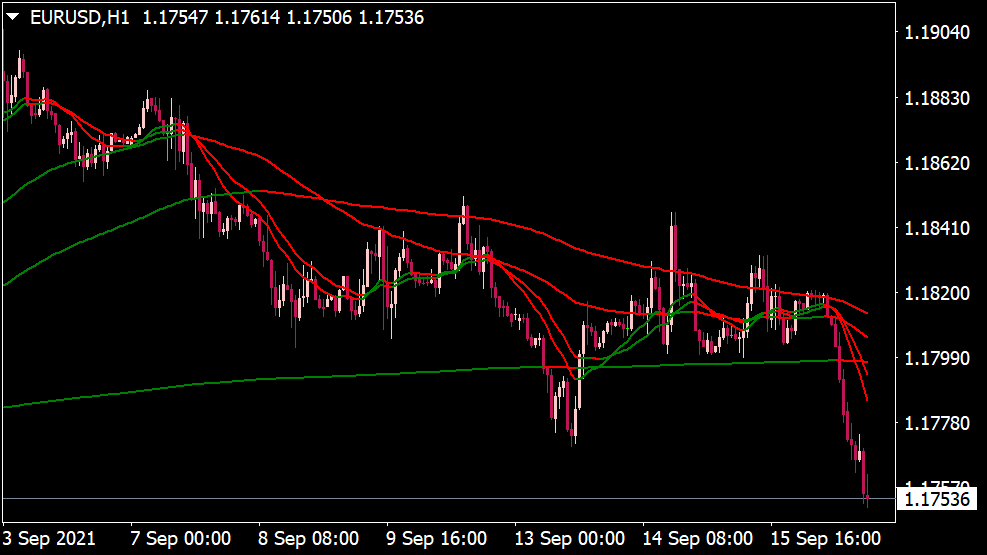
Task: Select the price scale label 1.18200
Action: 937,294
